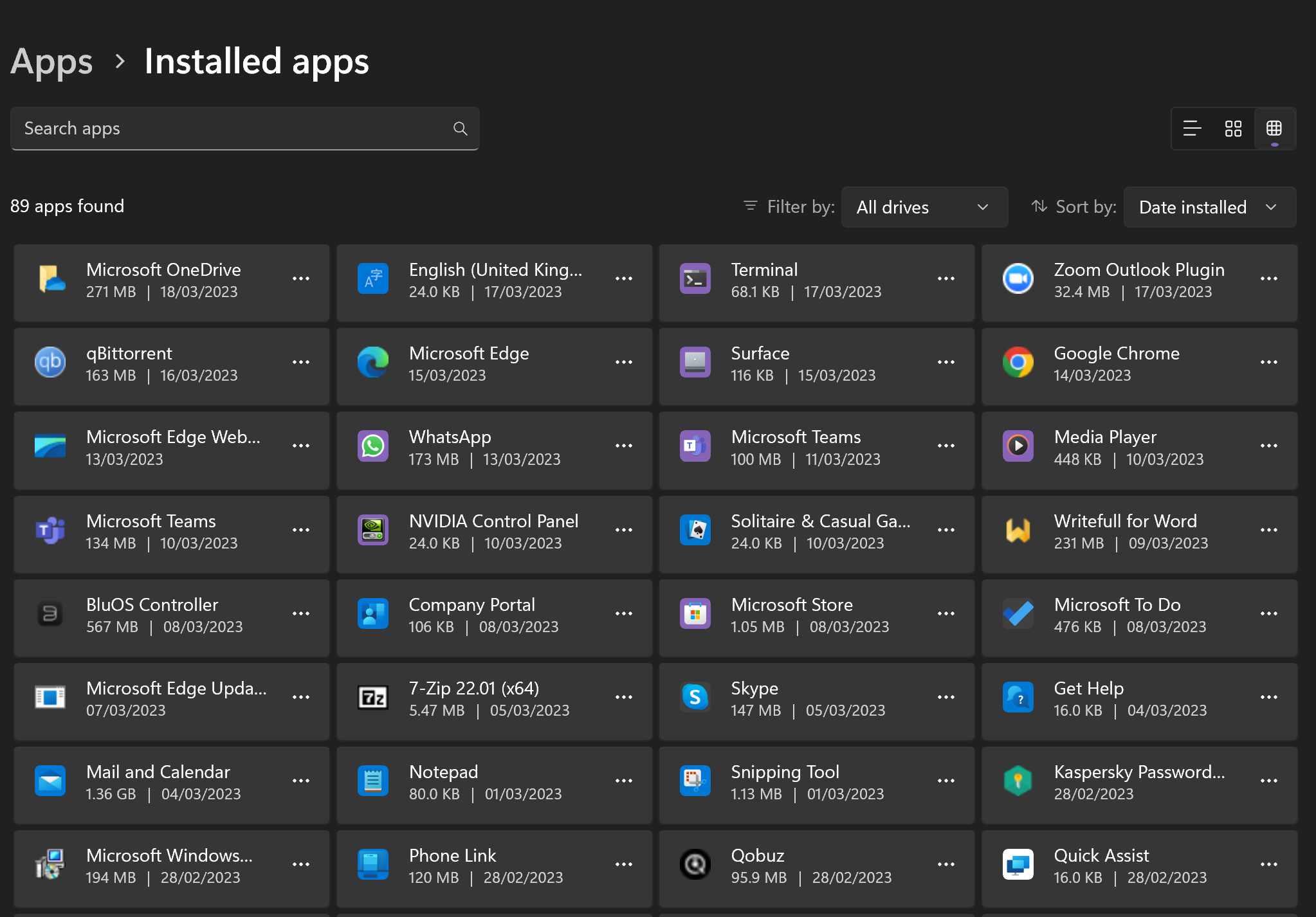Click the Snipping Tool icon
The image size is (1316, 917).
coord(695,781)
